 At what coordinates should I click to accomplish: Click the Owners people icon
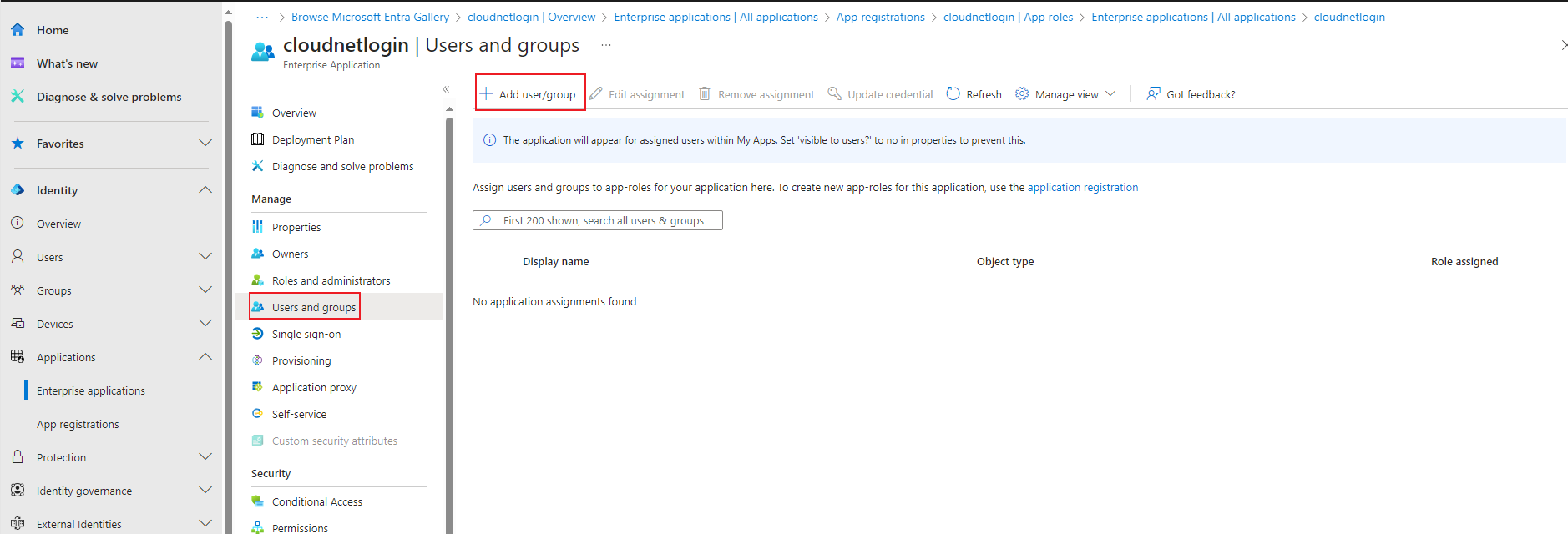pyautogui.click(x=258, y=254)
